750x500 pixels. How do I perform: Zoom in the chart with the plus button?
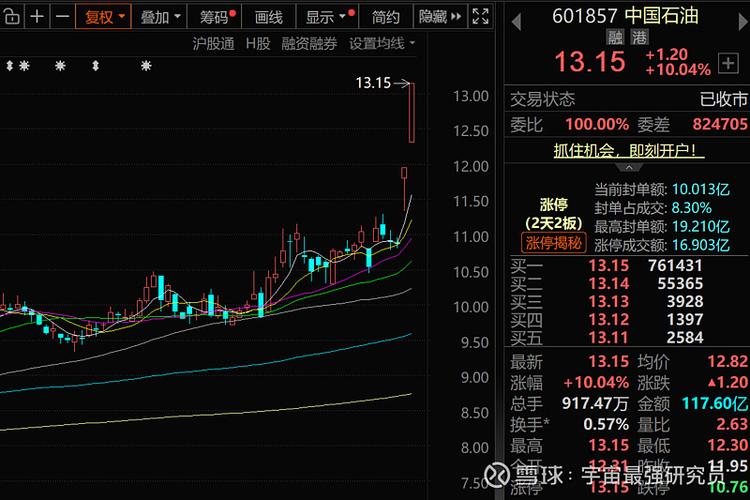point(37,17)
